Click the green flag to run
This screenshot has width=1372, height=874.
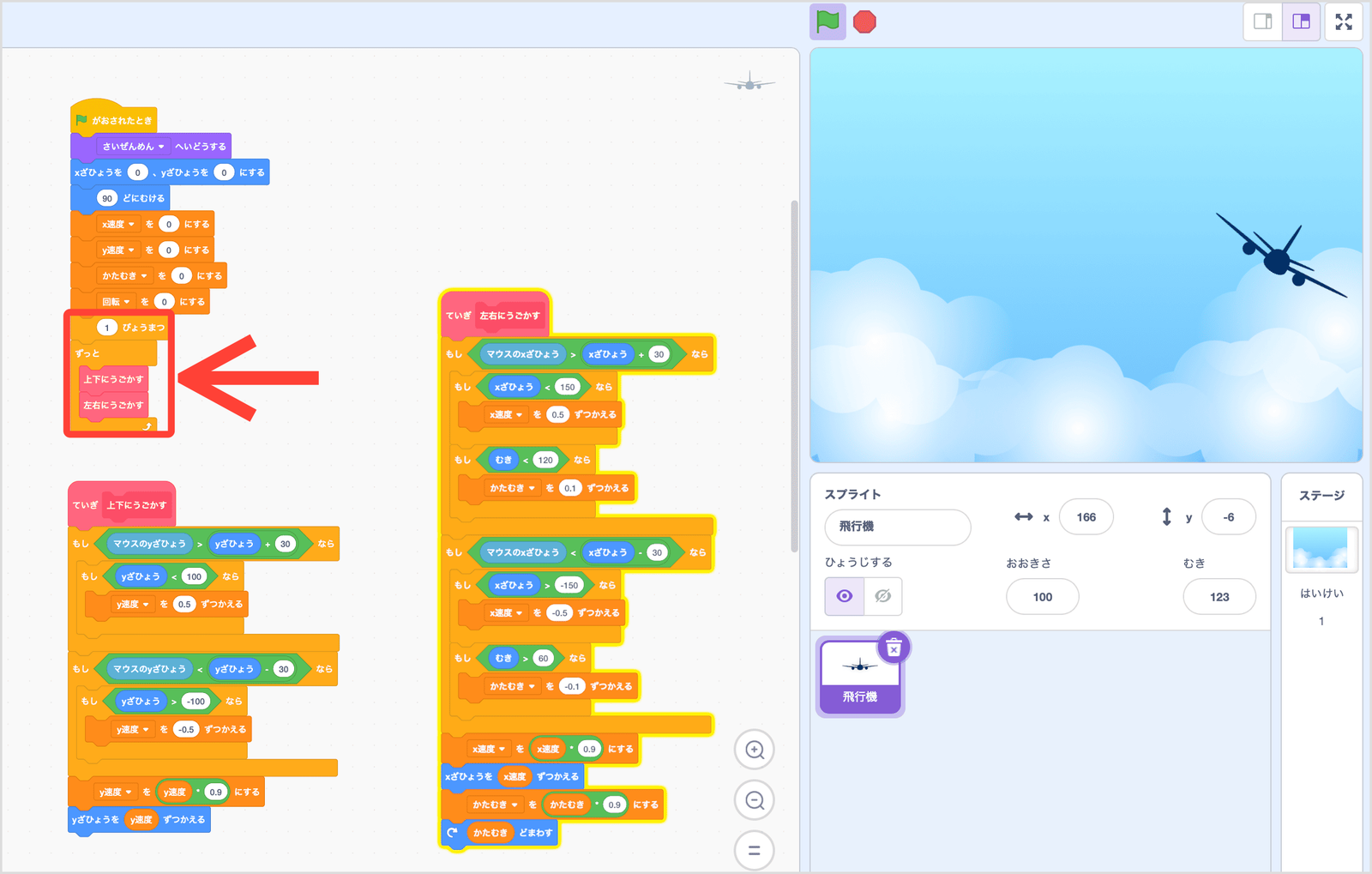coord(827,21)
